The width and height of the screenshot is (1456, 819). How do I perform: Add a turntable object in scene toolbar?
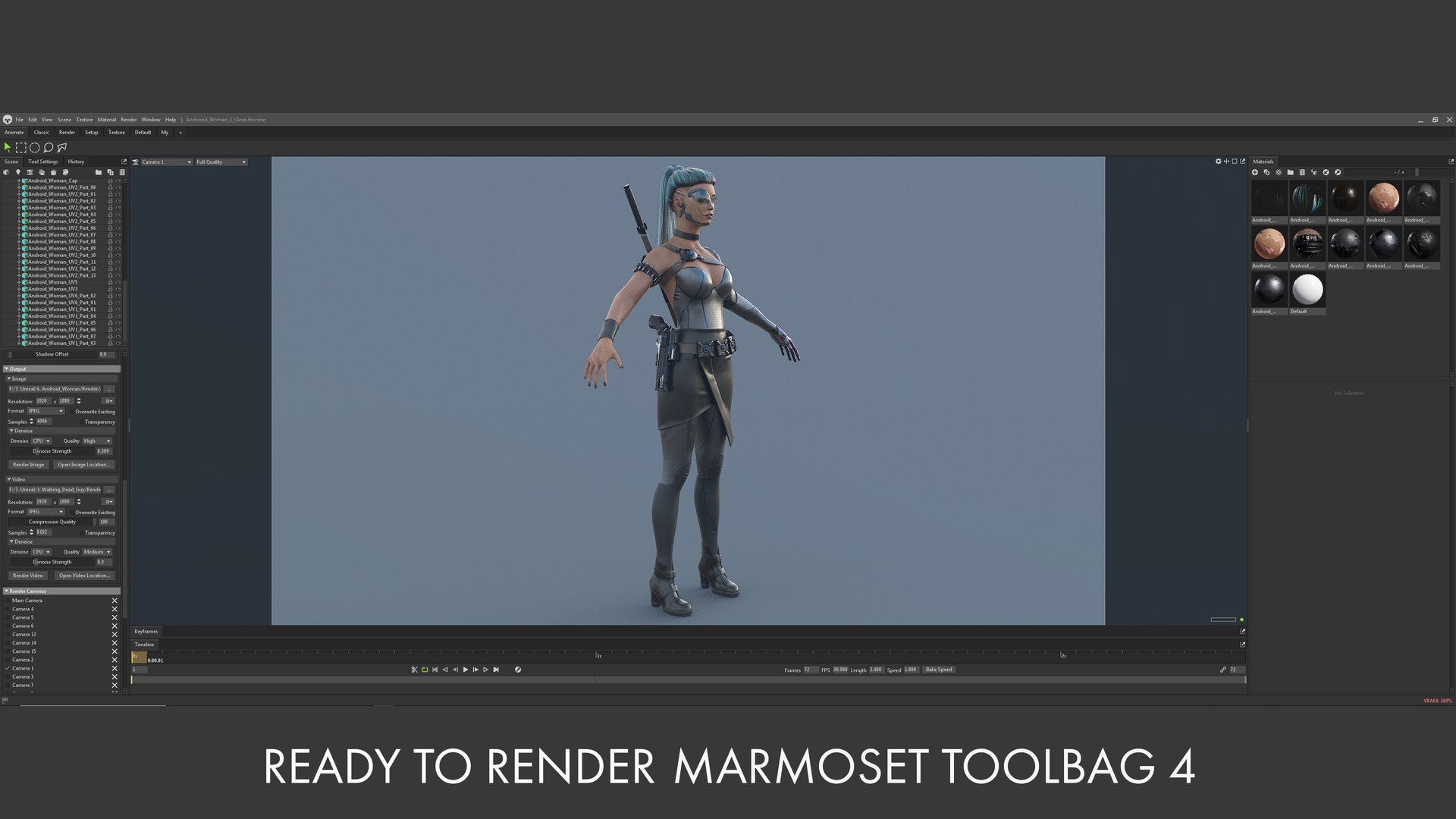53,172
